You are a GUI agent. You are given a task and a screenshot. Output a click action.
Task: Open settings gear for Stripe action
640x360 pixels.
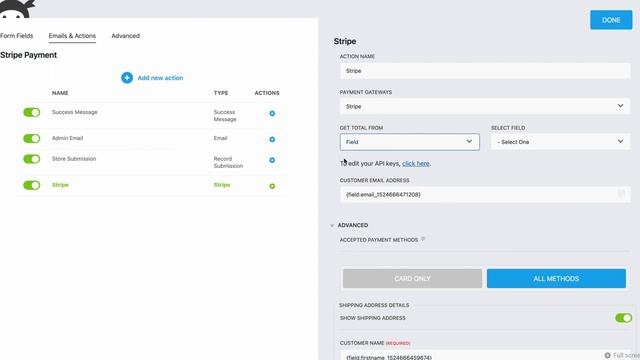272,186
